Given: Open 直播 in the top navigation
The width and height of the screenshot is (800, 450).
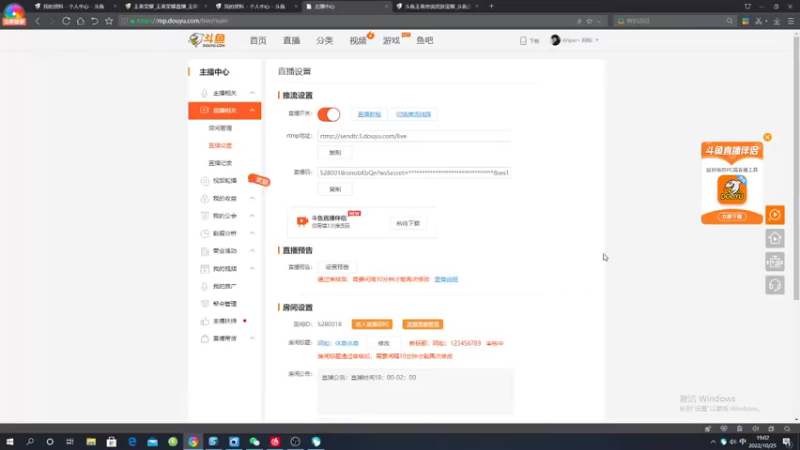Looking at the screenshot, I should [x=291, y=40].
